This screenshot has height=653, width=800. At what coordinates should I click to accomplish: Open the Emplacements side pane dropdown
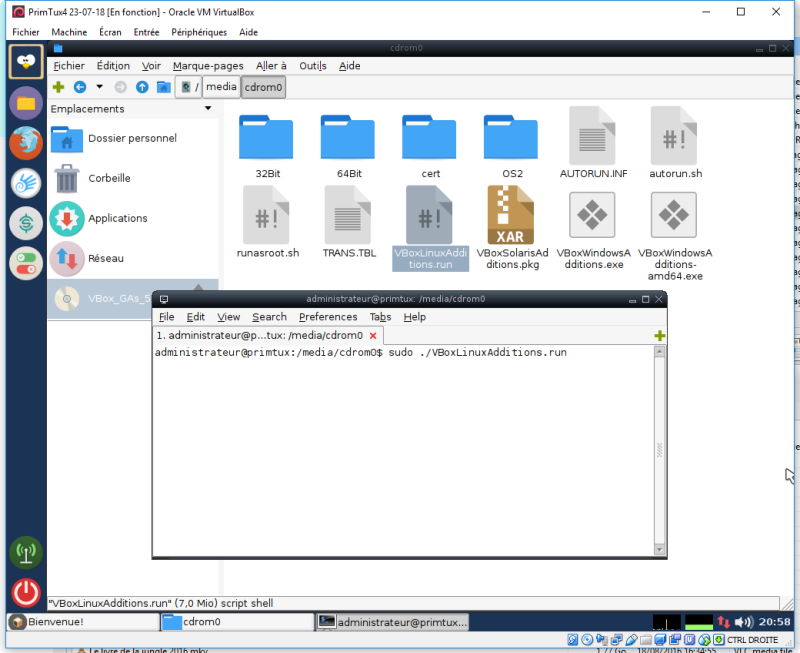(x=208, y=108)
